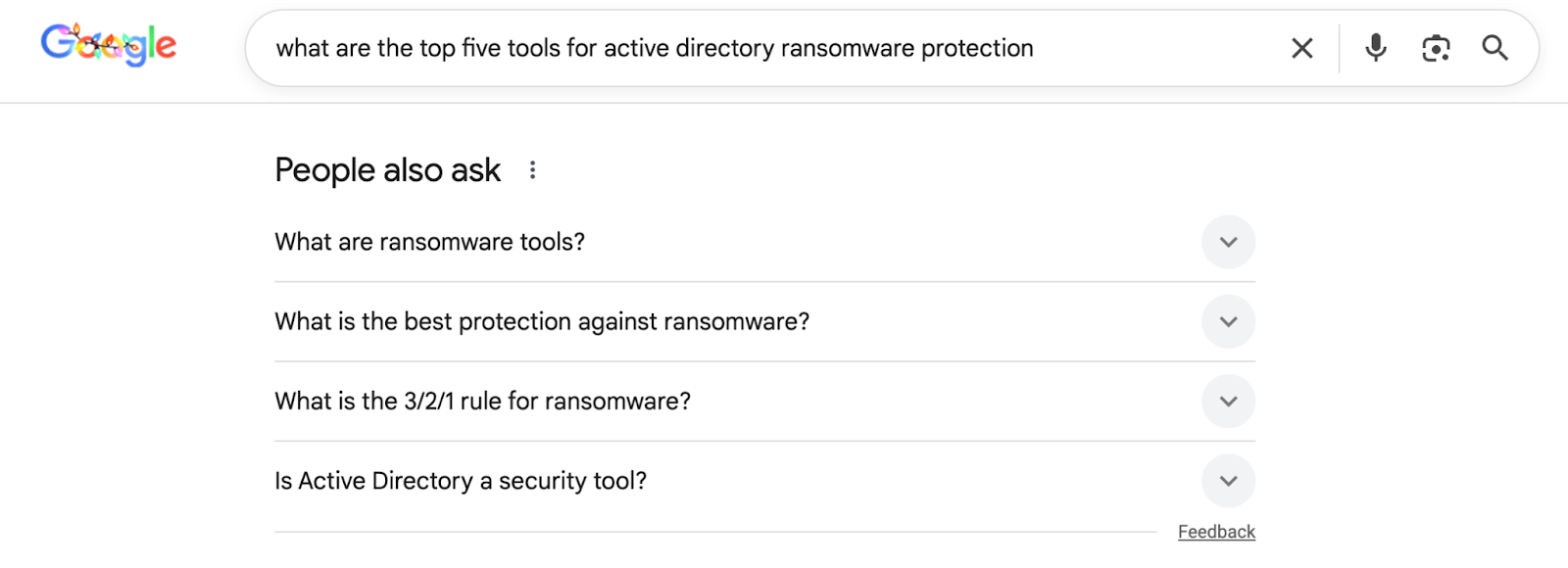
Task: Select question 'What are ransomware tools?'
Action: pyautogui.click(x=429, y=242)
